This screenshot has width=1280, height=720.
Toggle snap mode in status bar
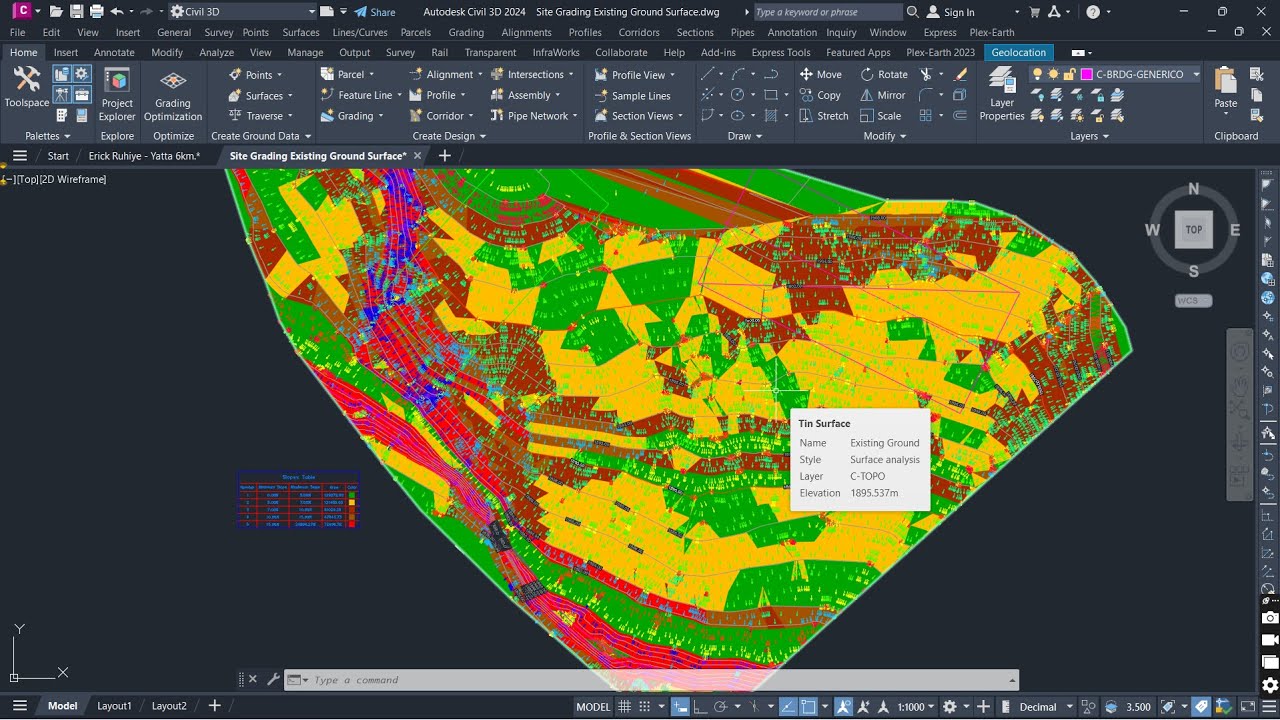click(x=646, y=707)
